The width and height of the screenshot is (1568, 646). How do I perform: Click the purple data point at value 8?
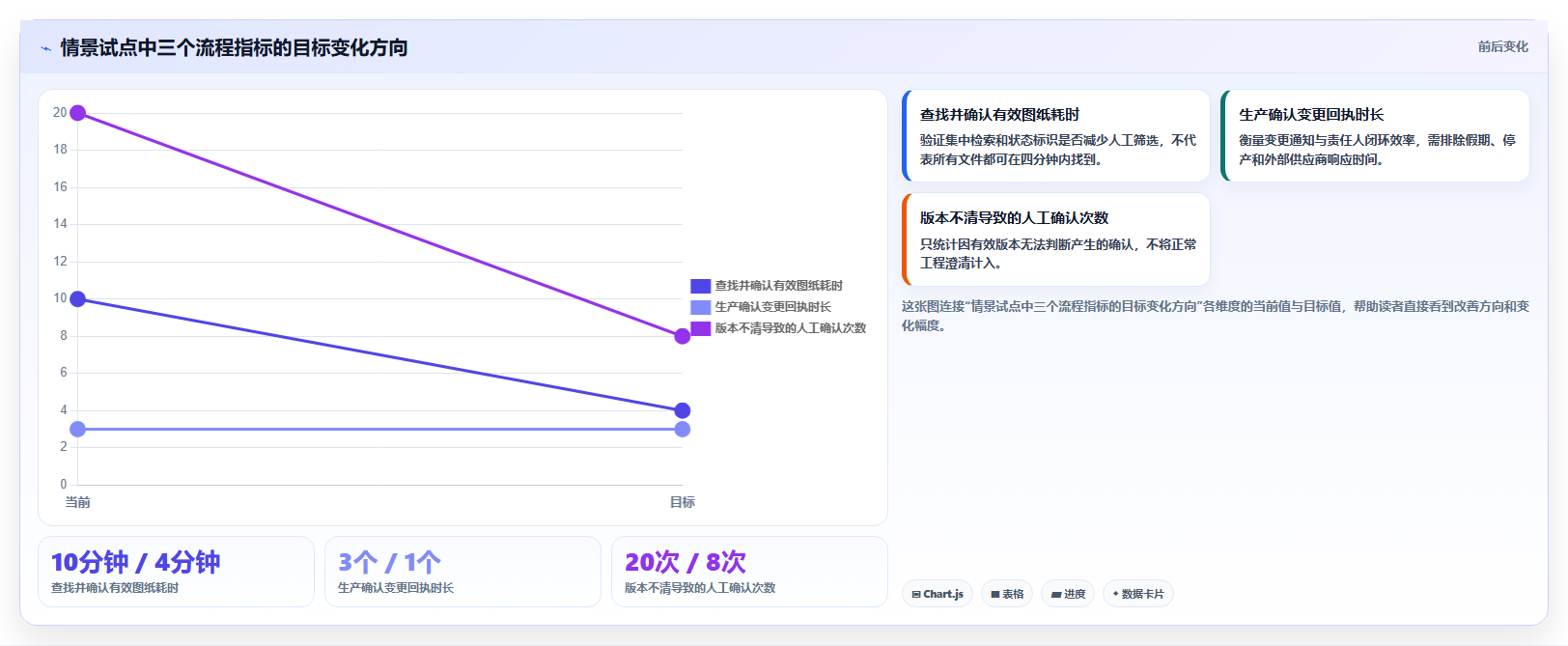coord(683,336)
